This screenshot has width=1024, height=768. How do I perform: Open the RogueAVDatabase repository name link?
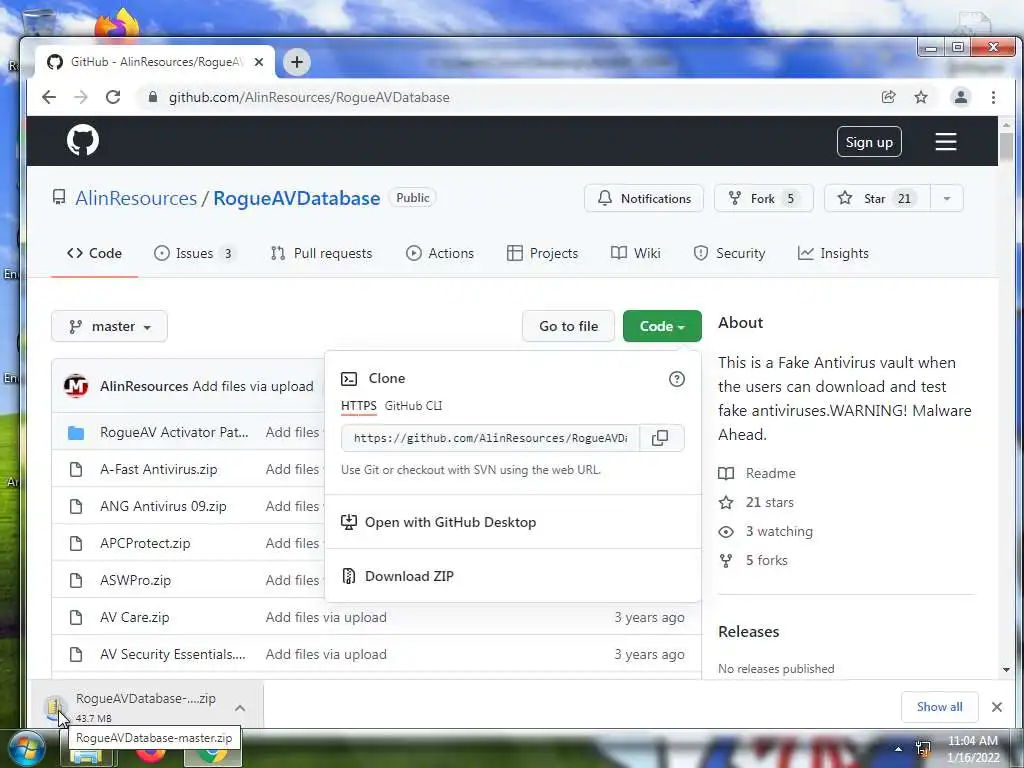[296, 198]
